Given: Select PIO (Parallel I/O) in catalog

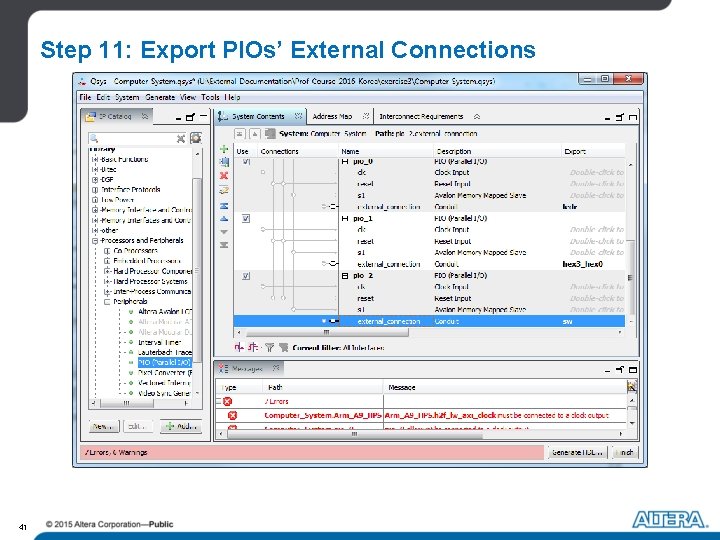Looking at the screenshot, I should click(x=164, y=363).
